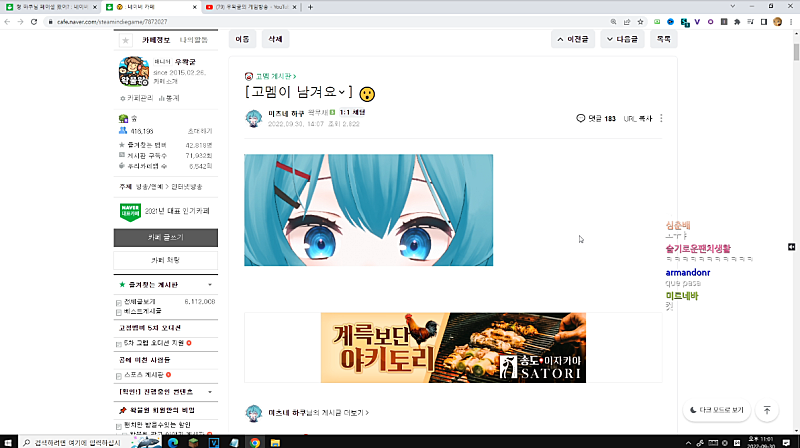
Task: Click the favorite cafe star icon
Action: click(126, 40)
